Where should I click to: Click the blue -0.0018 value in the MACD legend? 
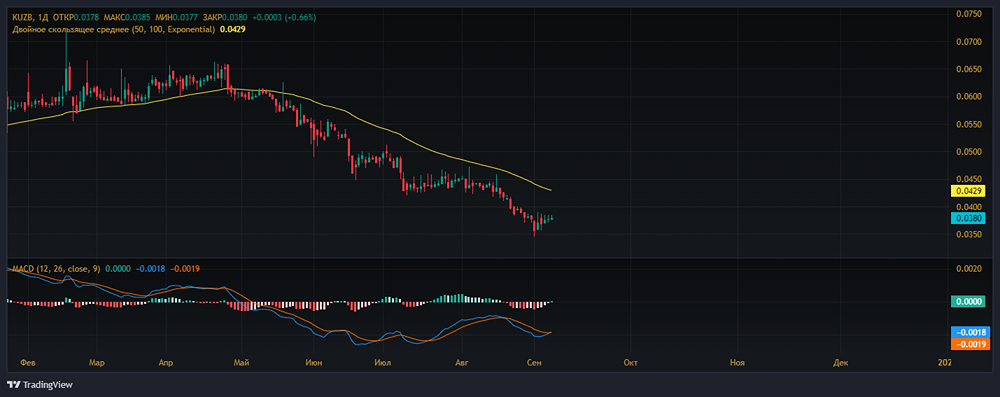coord(150,268)
